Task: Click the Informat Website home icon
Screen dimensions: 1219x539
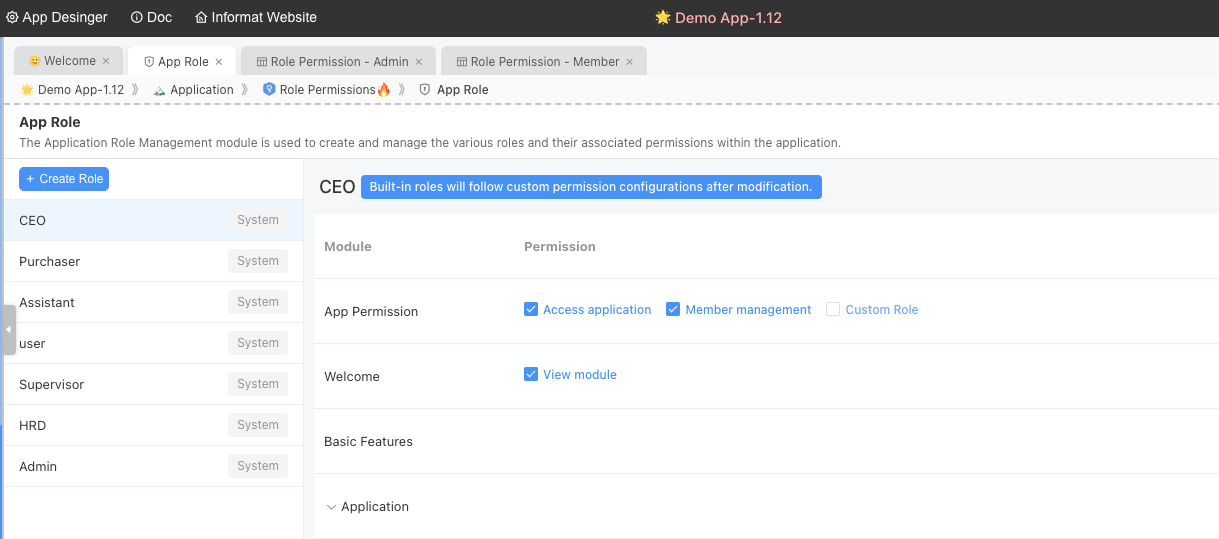Action: click(201, 18)
